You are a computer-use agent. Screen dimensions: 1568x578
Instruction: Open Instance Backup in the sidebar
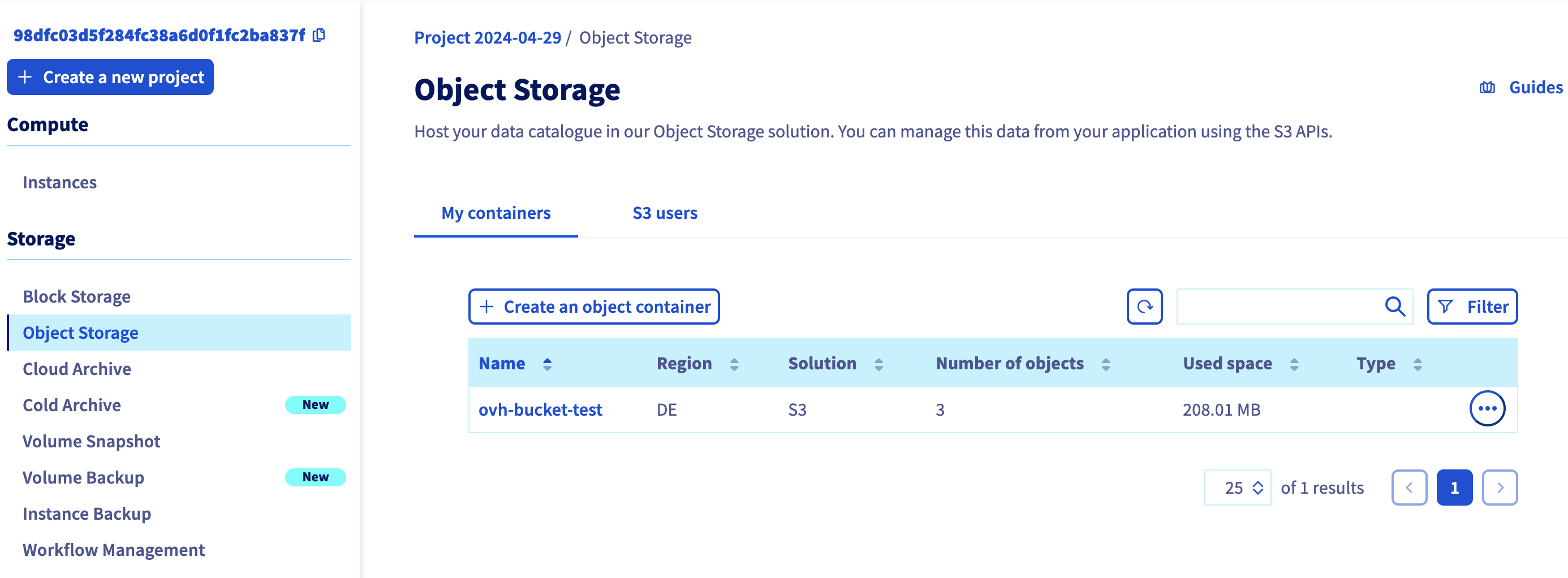[x=87, y=514]
